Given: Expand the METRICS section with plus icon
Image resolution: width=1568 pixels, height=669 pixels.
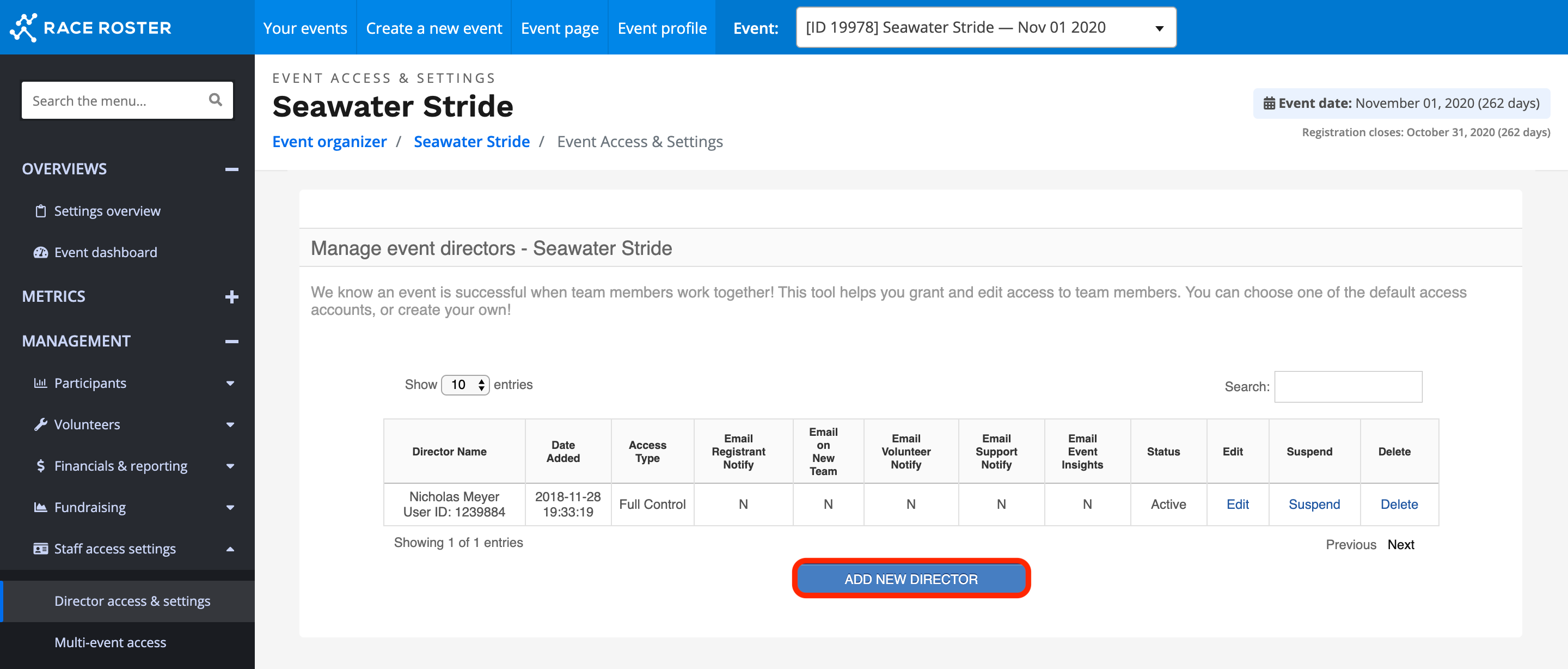Looking at the screenshot, I should pyautogui.click(x=231, y=297).
